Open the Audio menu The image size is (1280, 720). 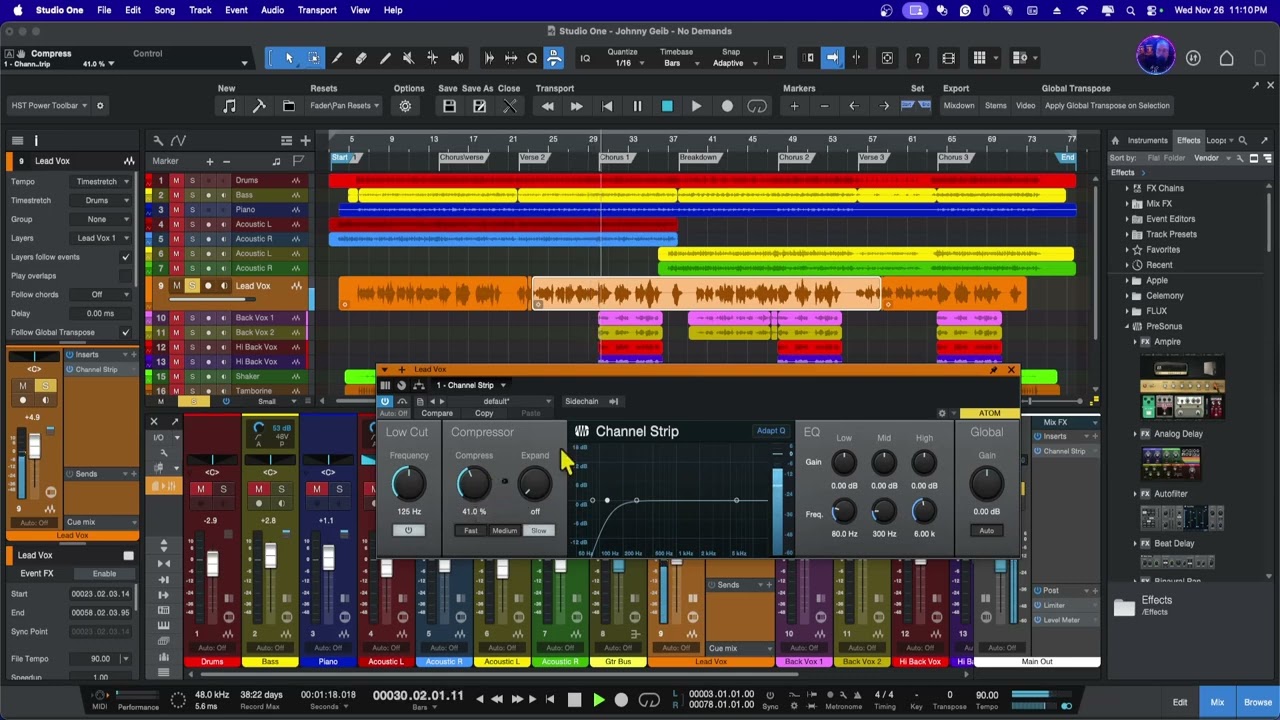click(x=272, y=10)
